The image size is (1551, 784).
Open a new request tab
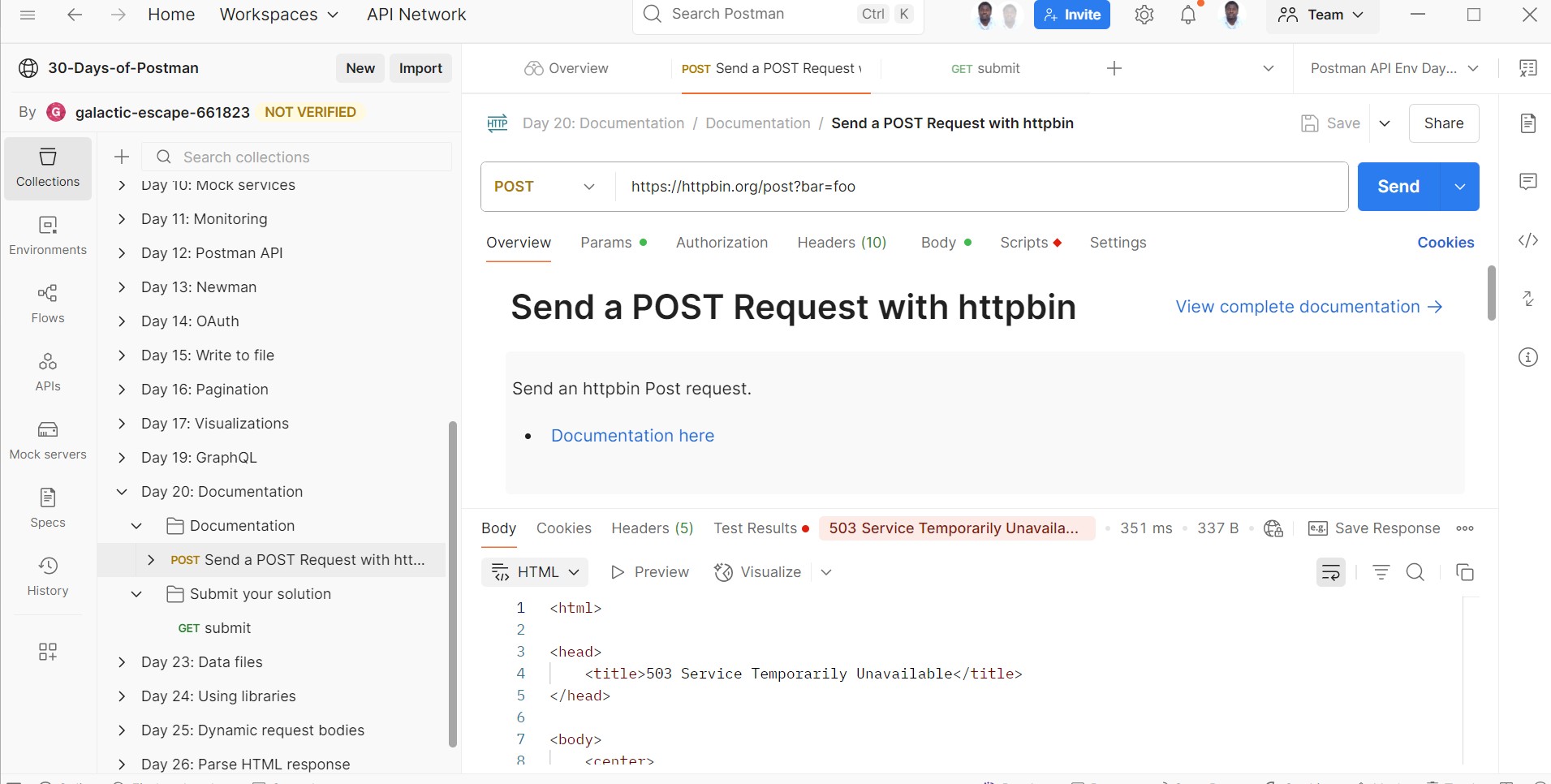[x=1114, y=68]
